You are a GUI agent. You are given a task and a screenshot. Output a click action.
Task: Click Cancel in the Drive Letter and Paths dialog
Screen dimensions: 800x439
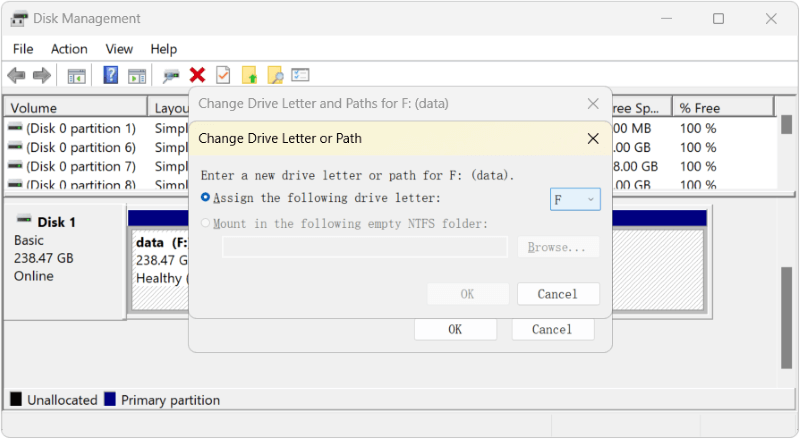[553, 330]
